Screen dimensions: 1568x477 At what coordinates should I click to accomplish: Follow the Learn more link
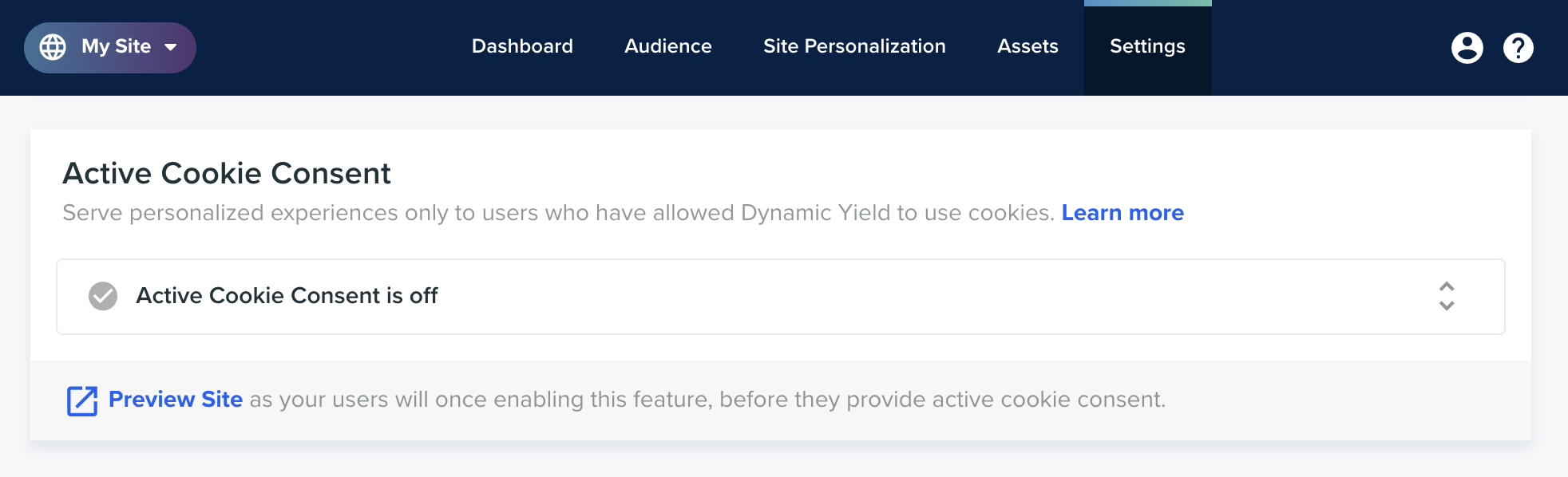tap(1123, 213)
